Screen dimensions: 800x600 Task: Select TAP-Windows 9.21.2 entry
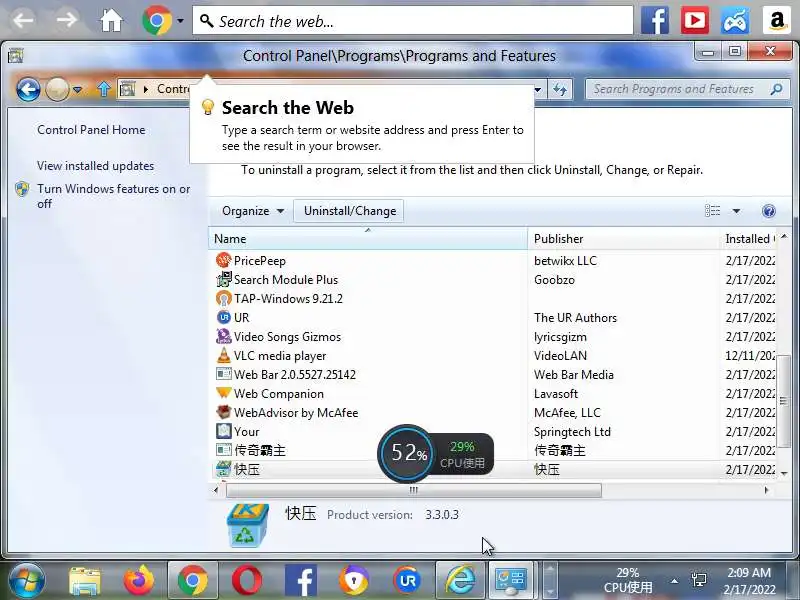(x=495, y=298)
